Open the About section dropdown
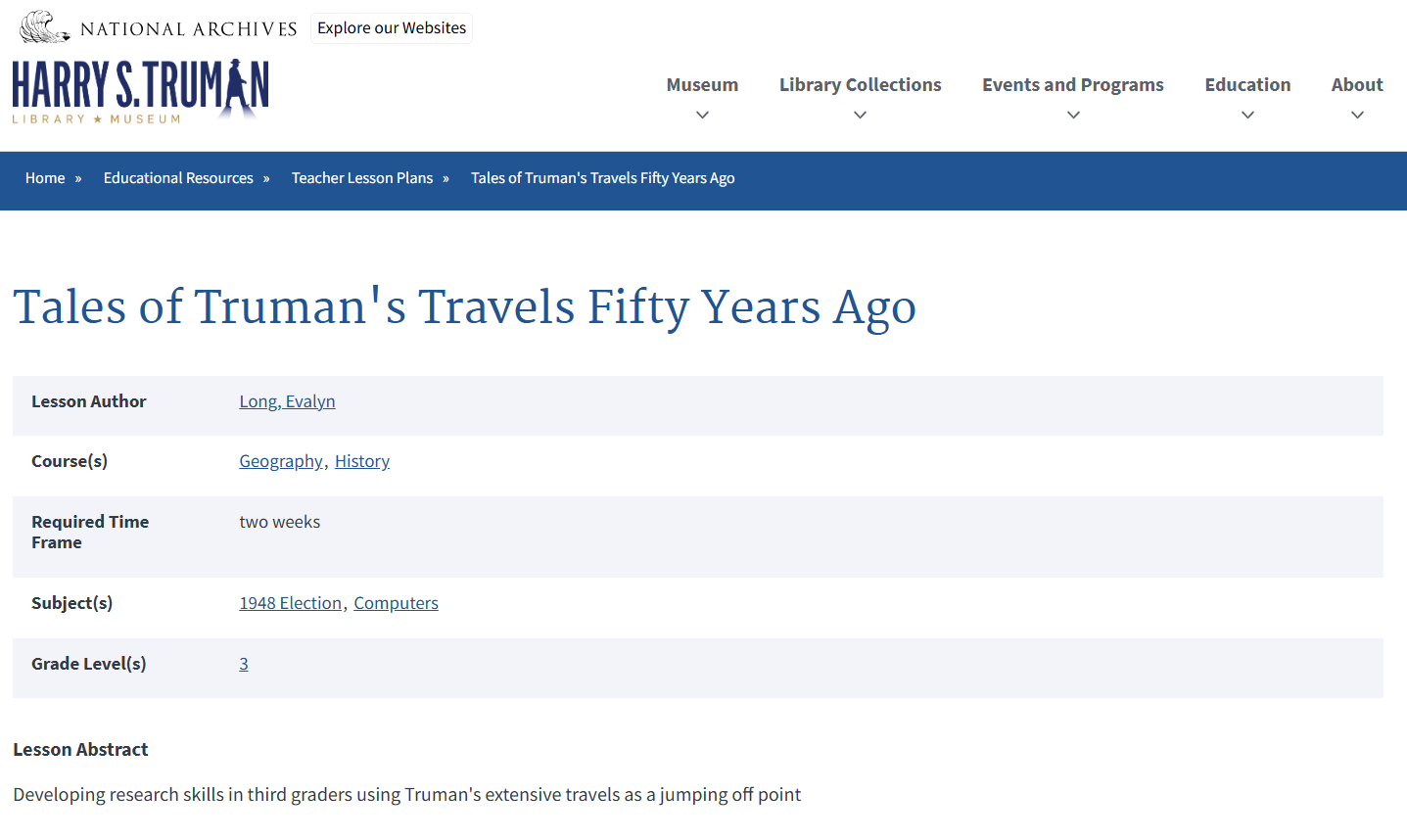 (x=1356, y=115)
